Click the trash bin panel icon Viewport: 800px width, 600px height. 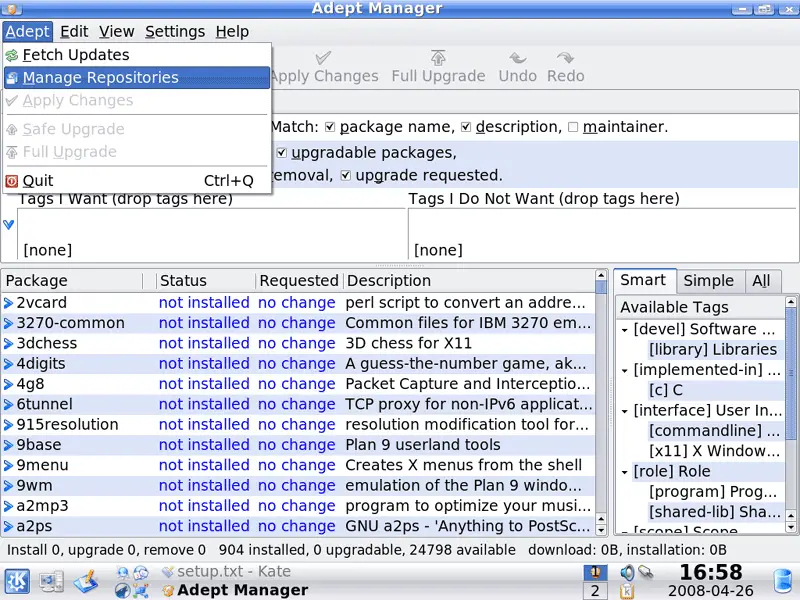[782, 582]
